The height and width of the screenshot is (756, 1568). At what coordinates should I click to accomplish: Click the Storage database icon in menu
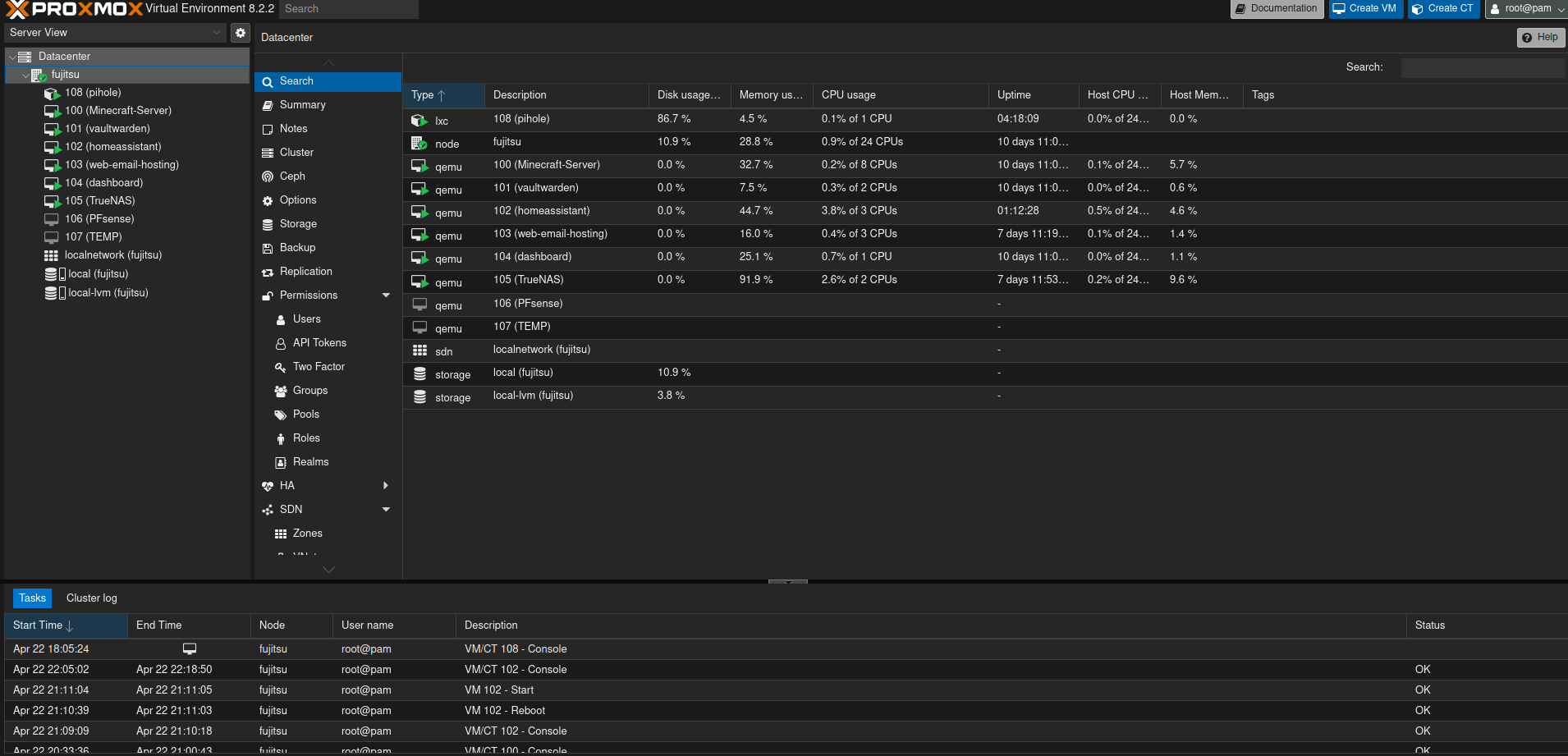point(268,224)
